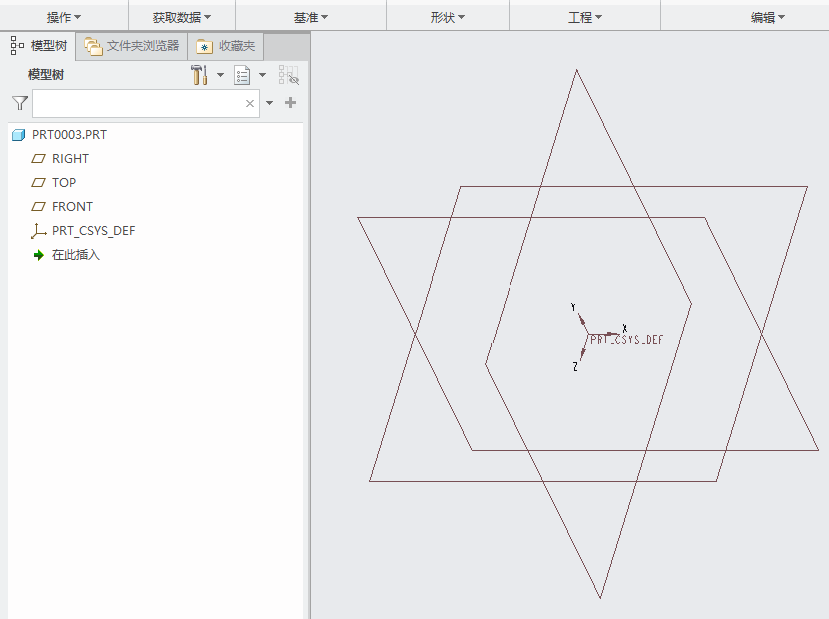Click the tree columns list icon

pos(242,75)
